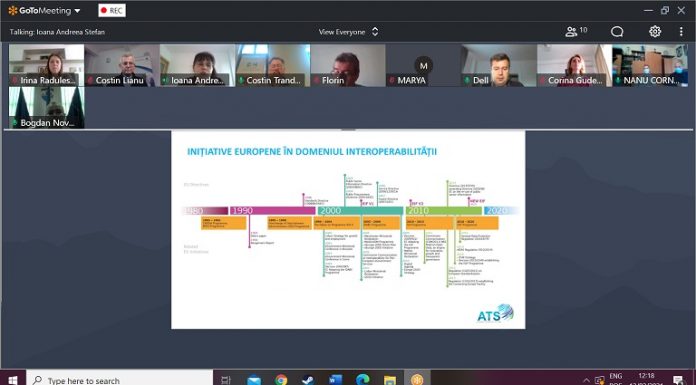Click green mic icon on NANU CORN tile
The height and width of the screenshot is (385, 696).
pyautogui.click(x=618, y=80)
